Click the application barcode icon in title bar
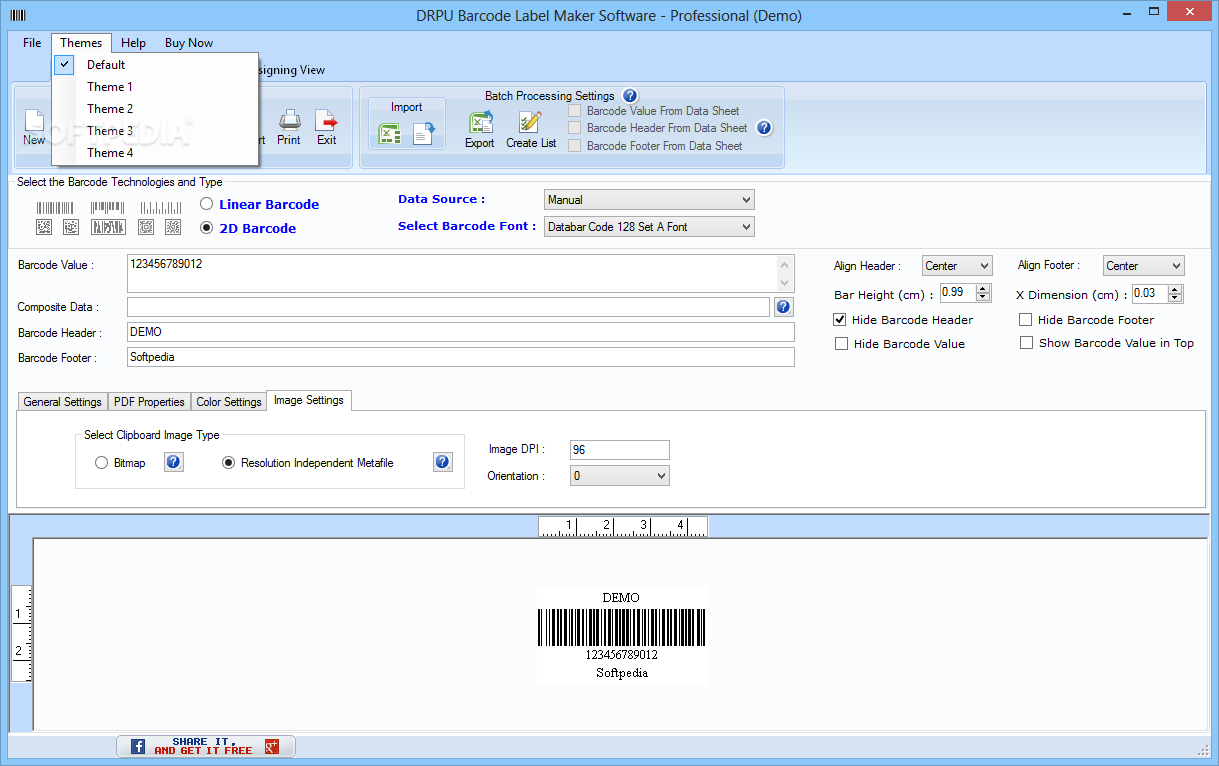The width and height of the screenshot is (1219, 766). [x=18, y=15]
